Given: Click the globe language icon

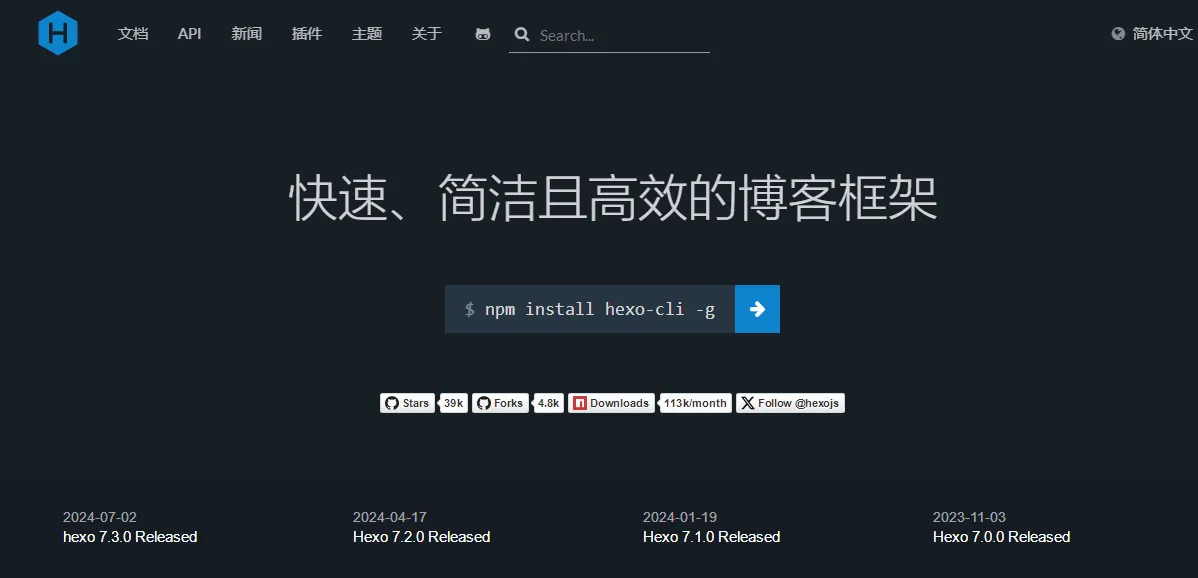Looking at the screenshot, I should [x=1118, y=34].
